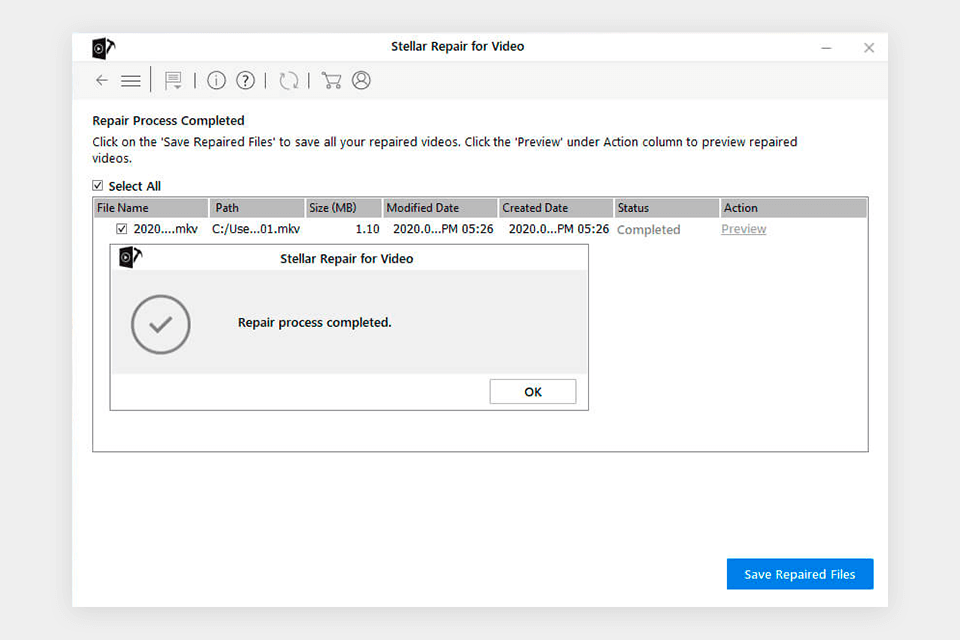Click the completion checkmark circle icon
960x640 pixels.
(160, 324)
